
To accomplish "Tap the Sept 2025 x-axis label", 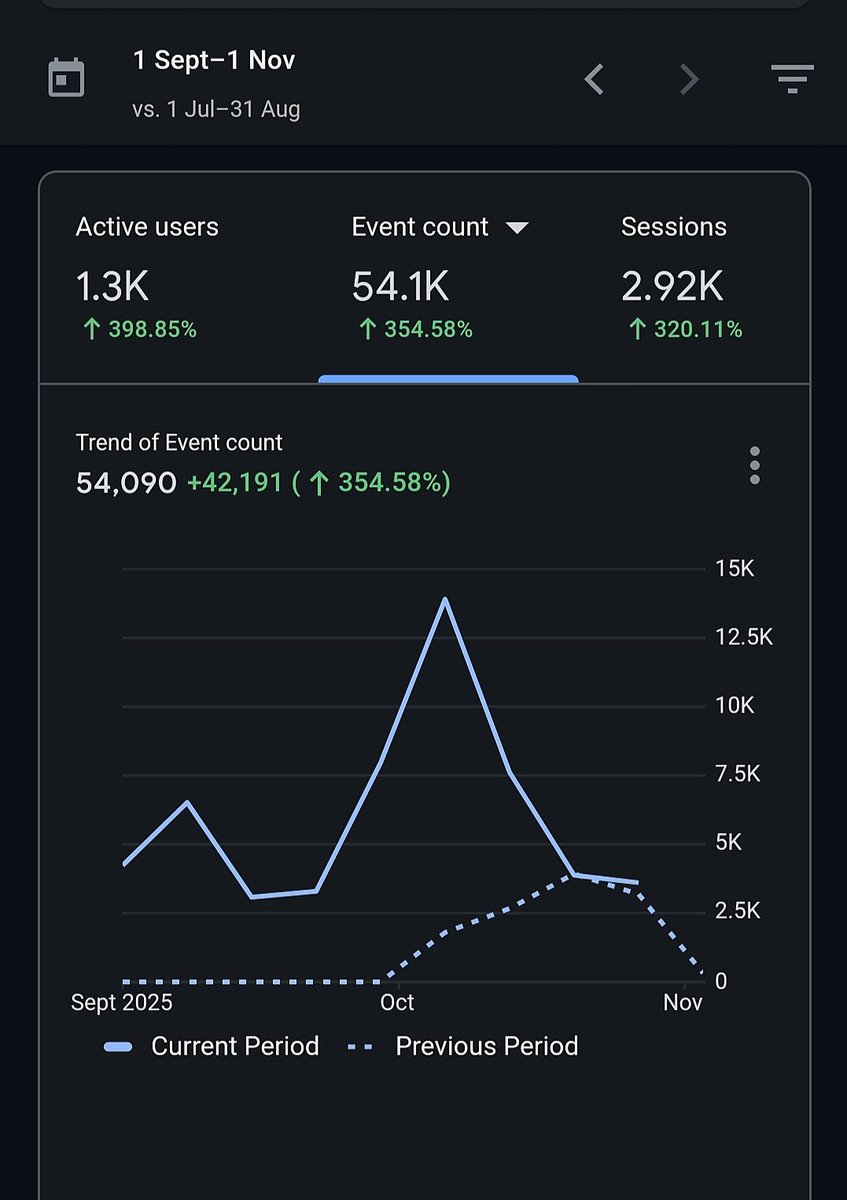I will point(122,1002).
